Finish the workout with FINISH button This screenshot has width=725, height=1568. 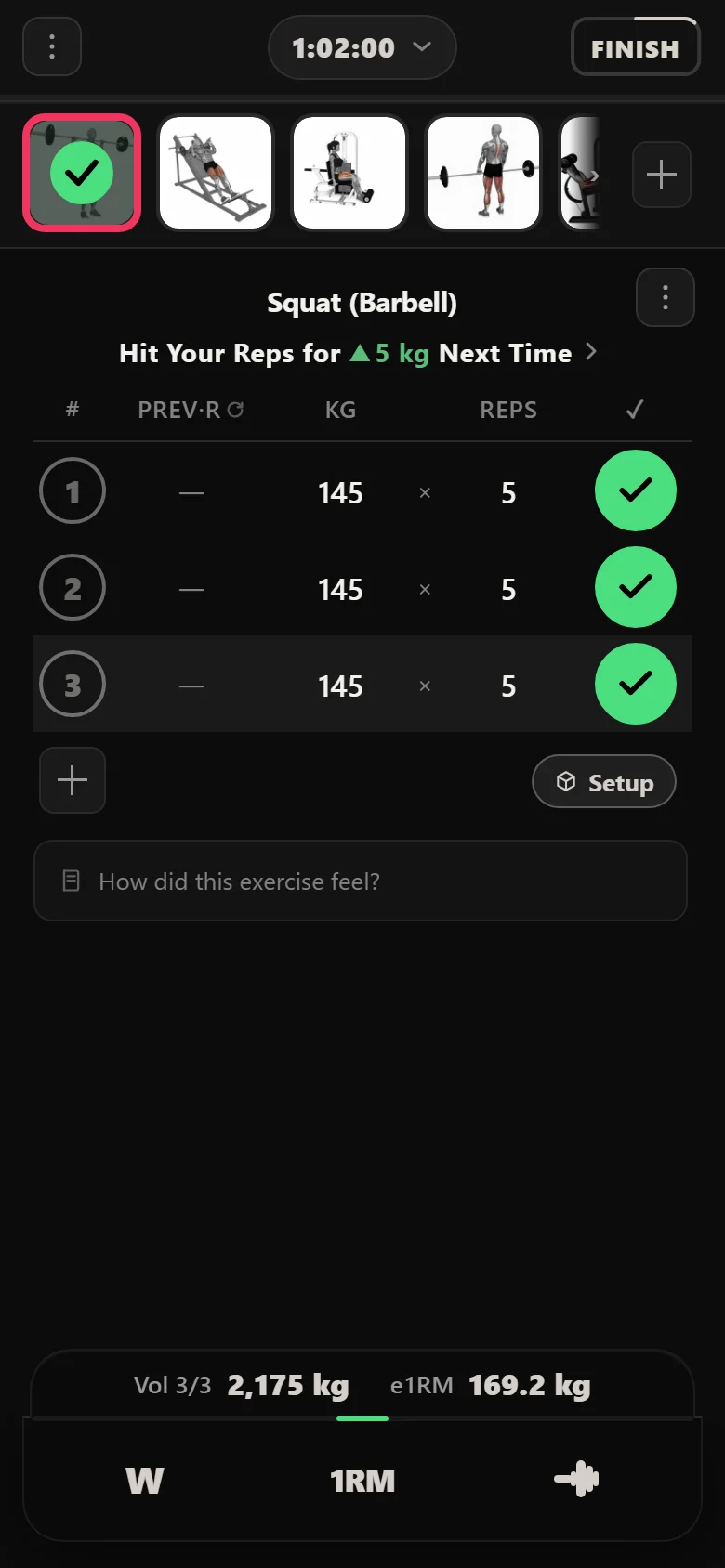point(636,47)
